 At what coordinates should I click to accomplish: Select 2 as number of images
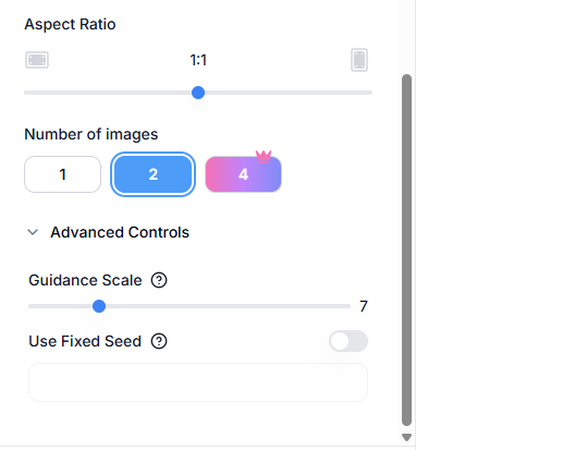(x=153, y=174)
